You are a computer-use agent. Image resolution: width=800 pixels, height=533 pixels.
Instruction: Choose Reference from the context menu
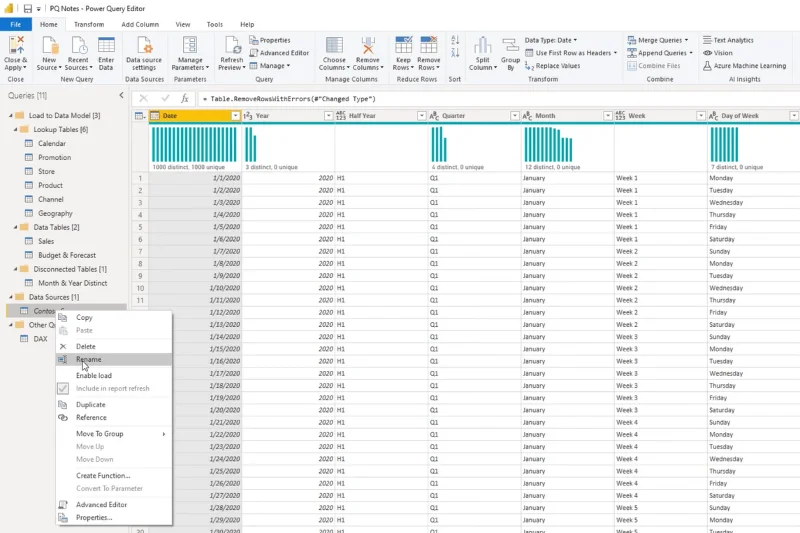(114, 417)
